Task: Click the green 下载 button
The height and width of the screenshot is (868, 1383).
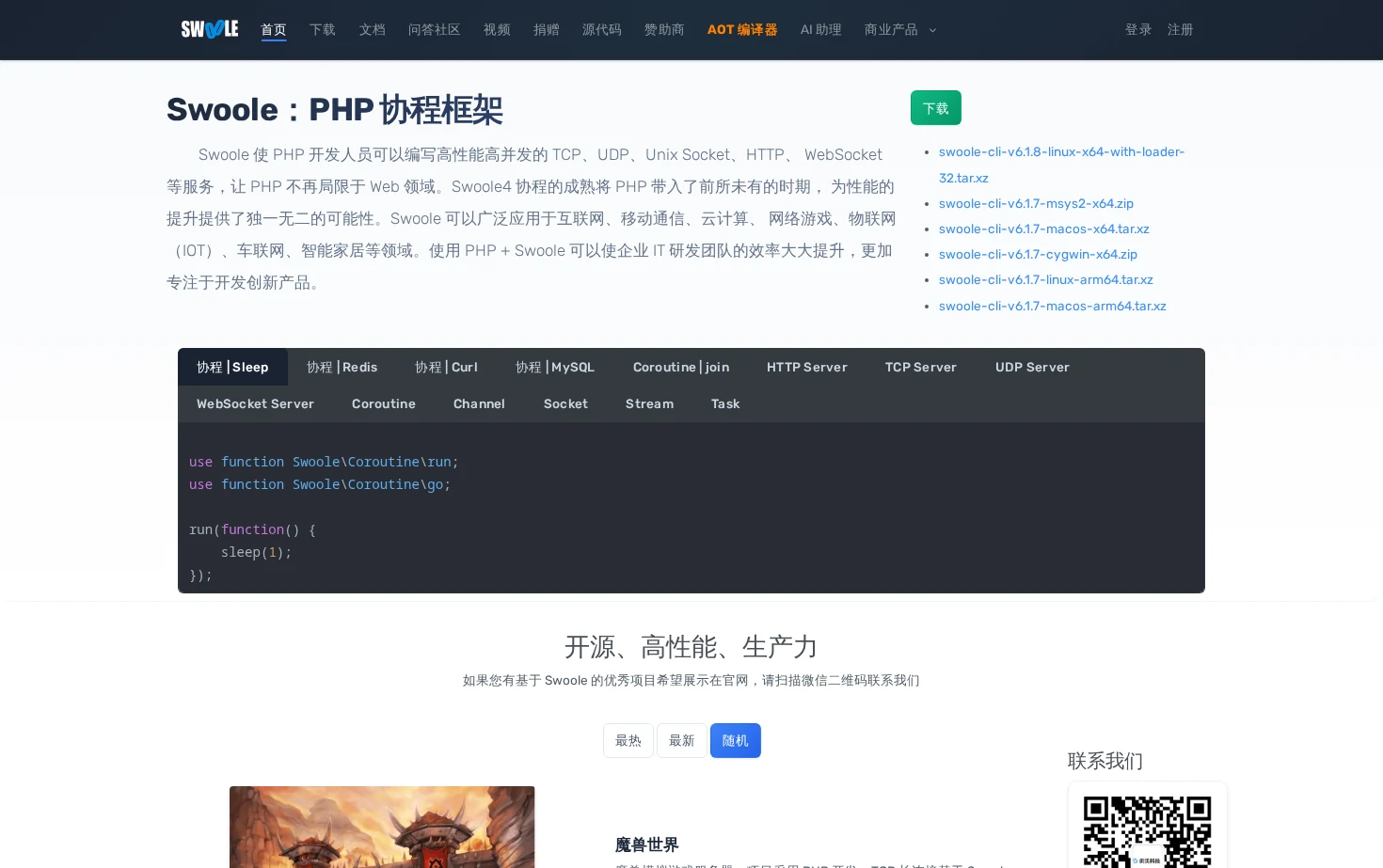Action: [936, 108]
